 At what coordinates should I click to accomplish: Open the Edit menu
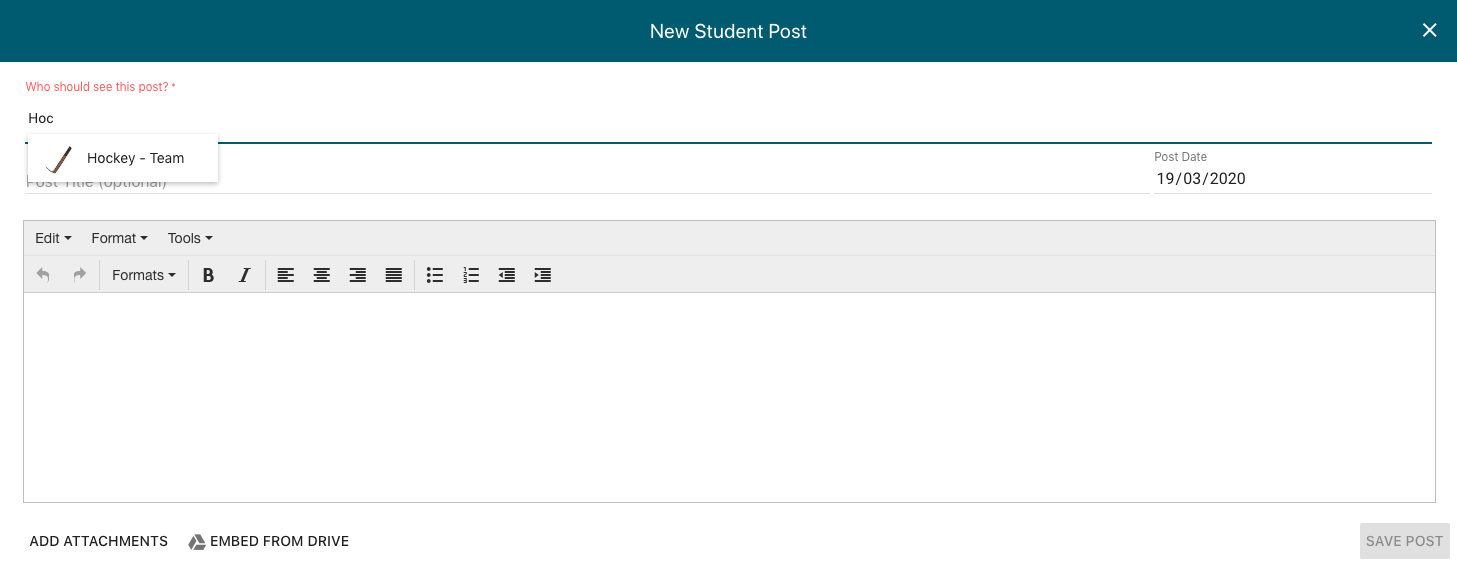53,238
